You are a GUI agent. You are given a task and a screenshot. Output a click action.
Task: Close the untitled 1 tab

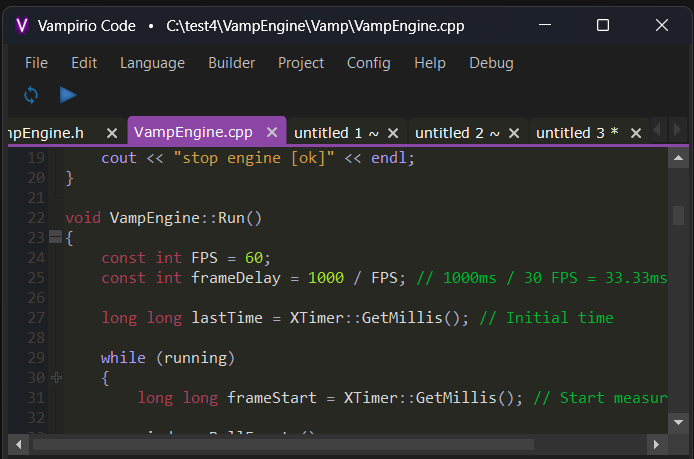click(393, 133)
